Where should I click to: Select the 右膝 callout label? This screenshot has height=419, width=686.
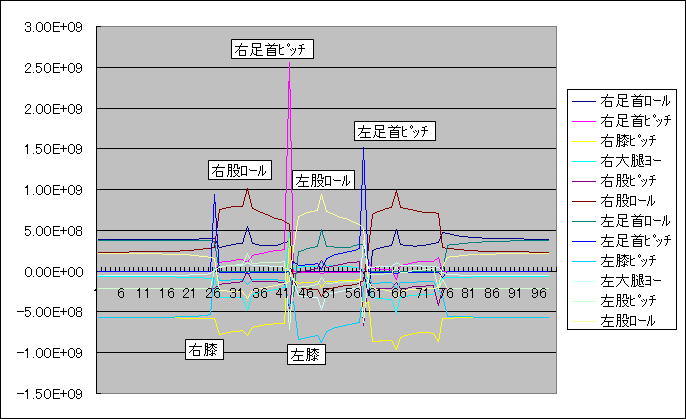click(204, 349)
